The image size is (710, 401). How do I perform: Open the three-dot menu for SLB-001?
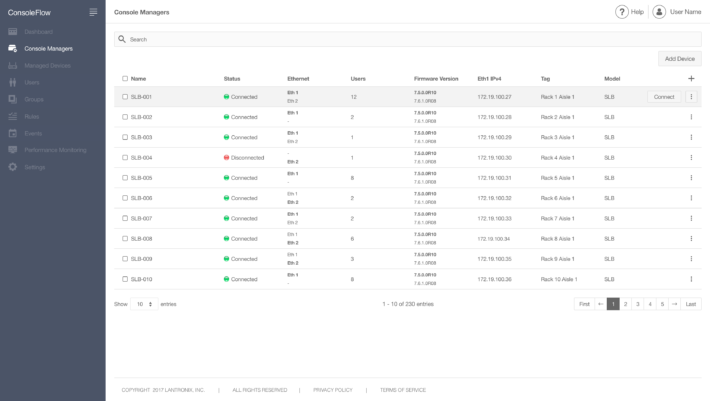(x=691, y=97)
